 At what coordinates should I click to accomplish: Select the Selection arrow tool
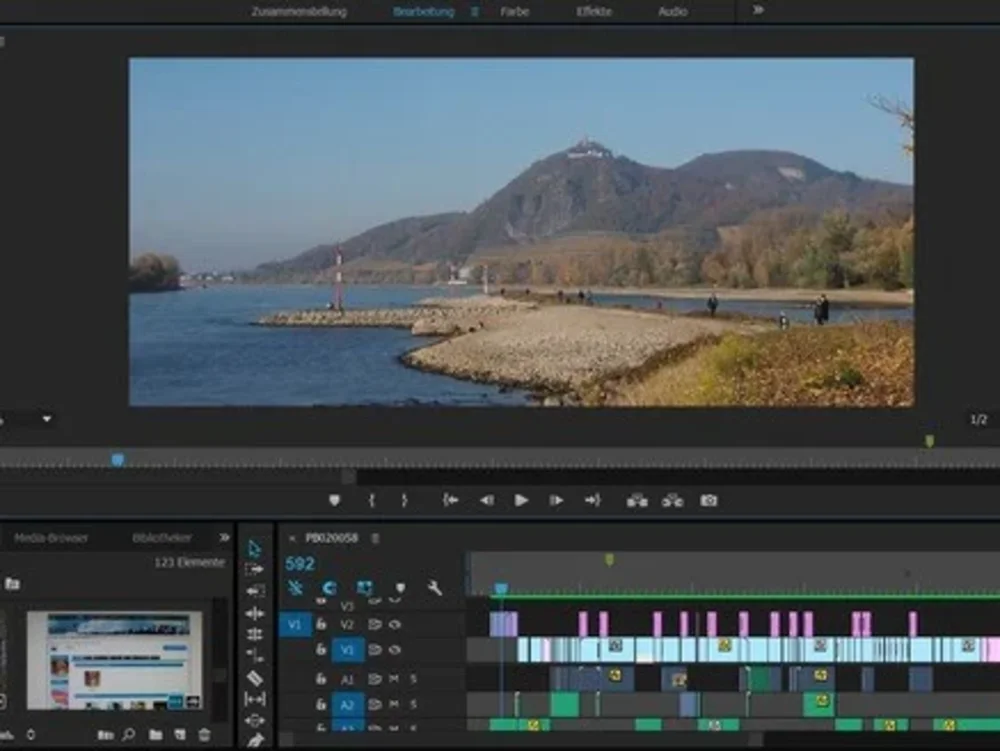[x=254, y=548]
